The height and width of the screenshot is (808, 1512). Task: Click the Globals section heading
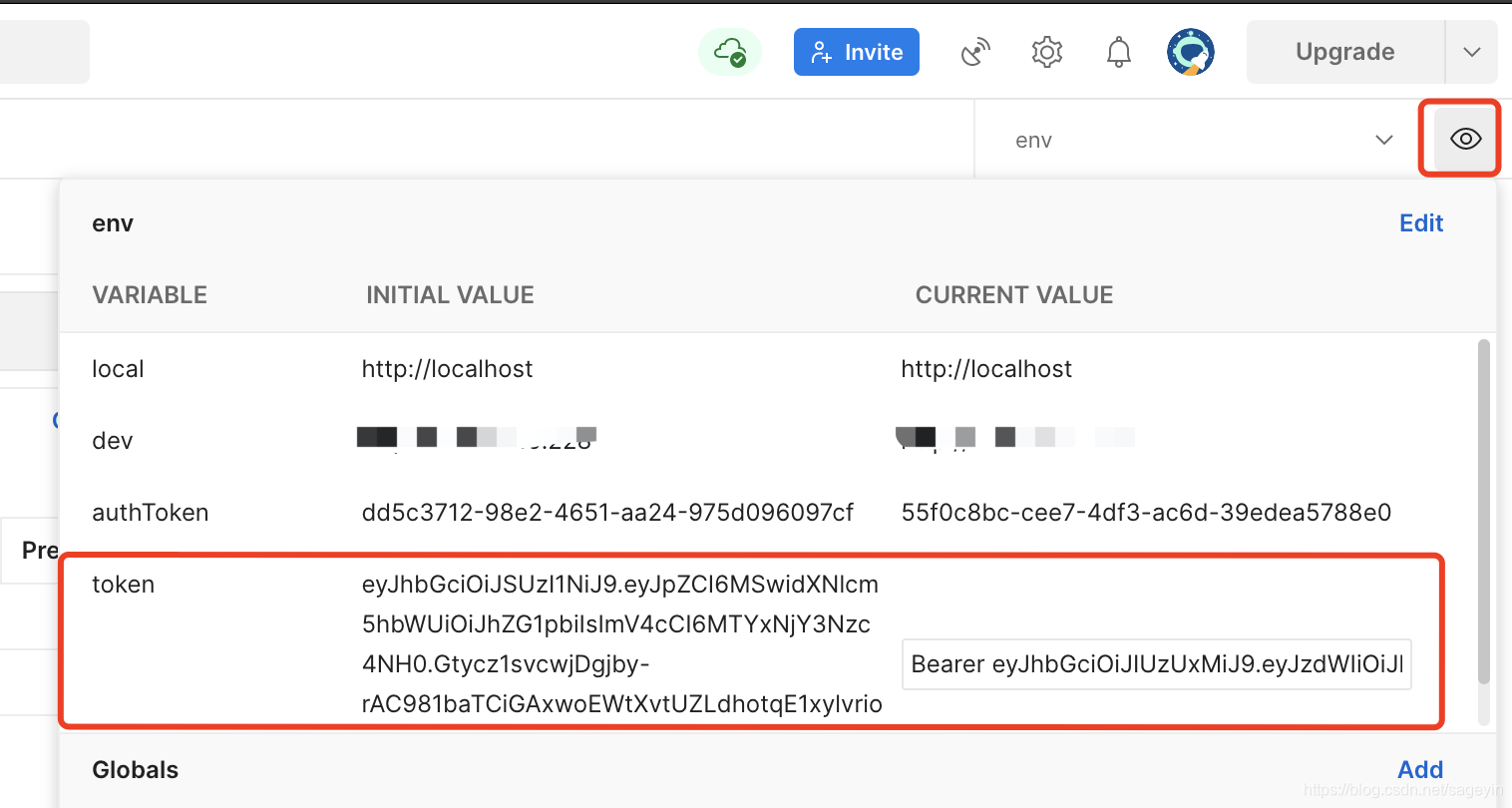pos(136,770)
